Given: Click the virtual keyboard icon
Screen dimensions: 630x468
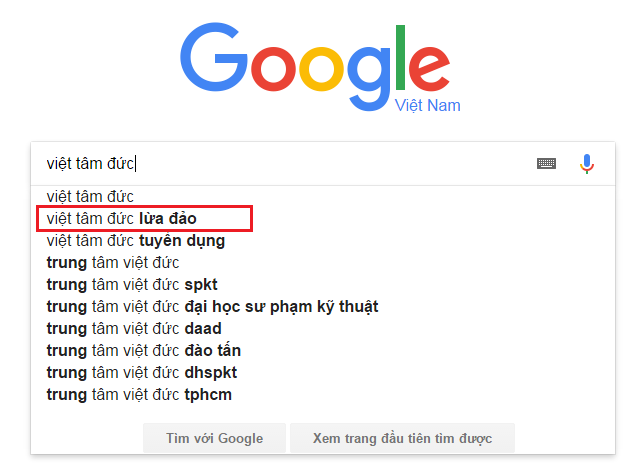Looking at the screenshot, I should (x=546, y=163).
